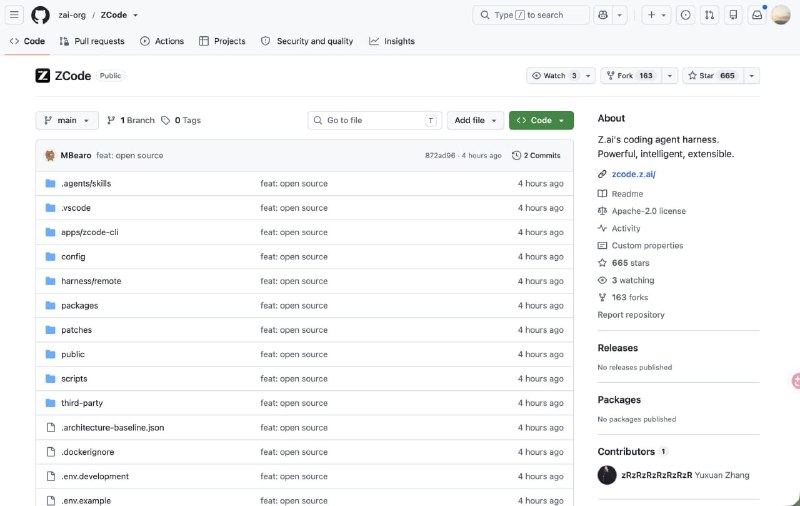Open the Security and quality tab
The height and width of the screenshot is (506, 800).
[x=307, y=41]
